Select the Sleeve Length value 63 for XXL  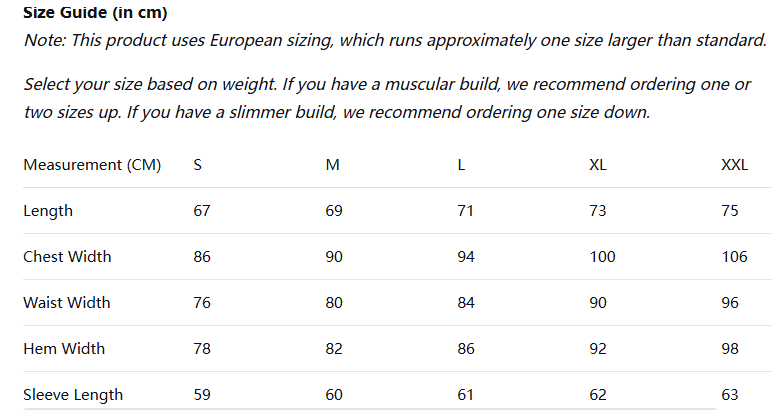pos(730,395)
